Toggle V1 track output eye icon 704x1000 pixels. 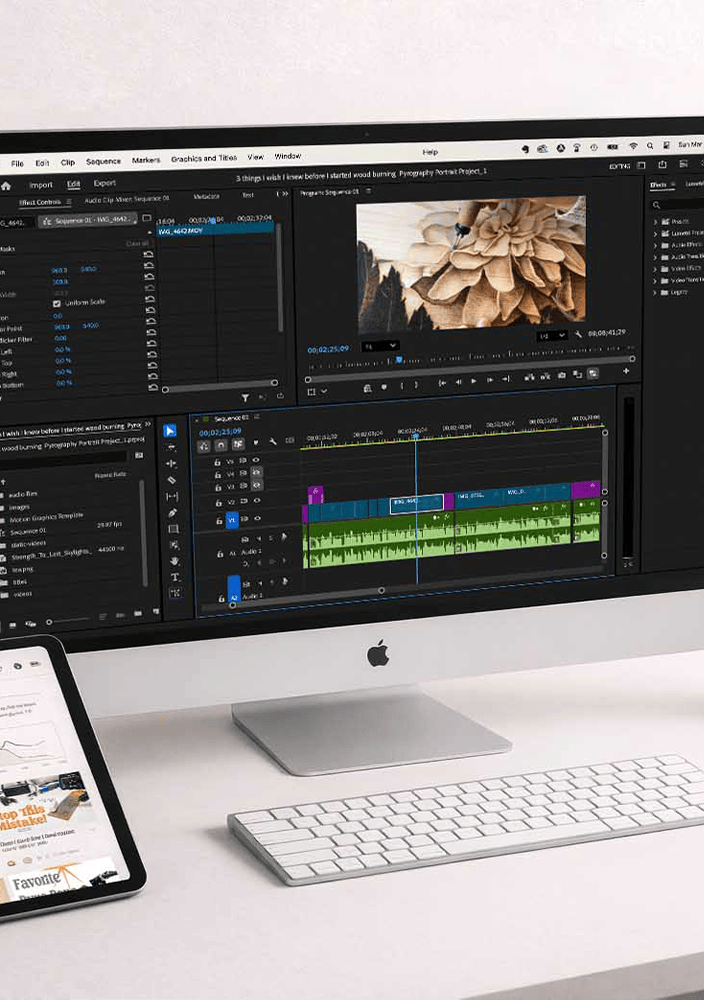[258, 518]
